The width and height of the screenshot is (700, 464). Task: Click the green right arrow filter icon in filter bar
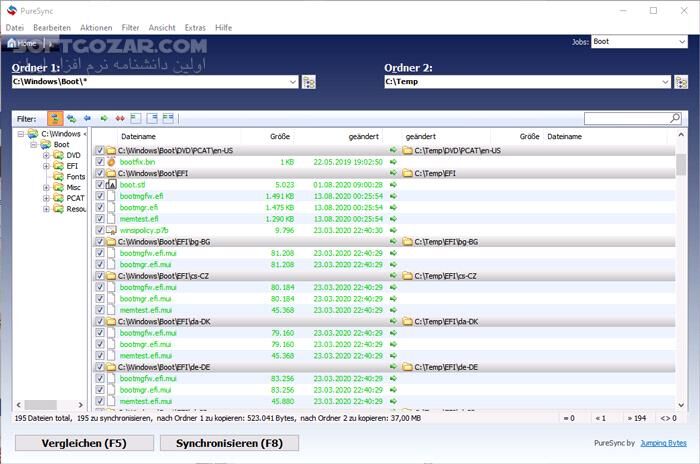click(104, 118)
